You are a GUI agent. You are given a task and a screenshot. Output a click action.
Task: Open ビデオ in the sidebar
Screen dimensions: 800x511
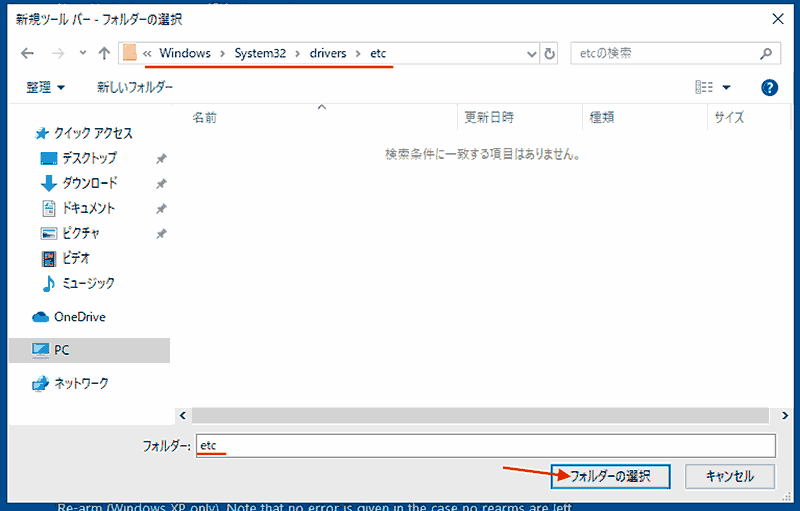point(76,258)
